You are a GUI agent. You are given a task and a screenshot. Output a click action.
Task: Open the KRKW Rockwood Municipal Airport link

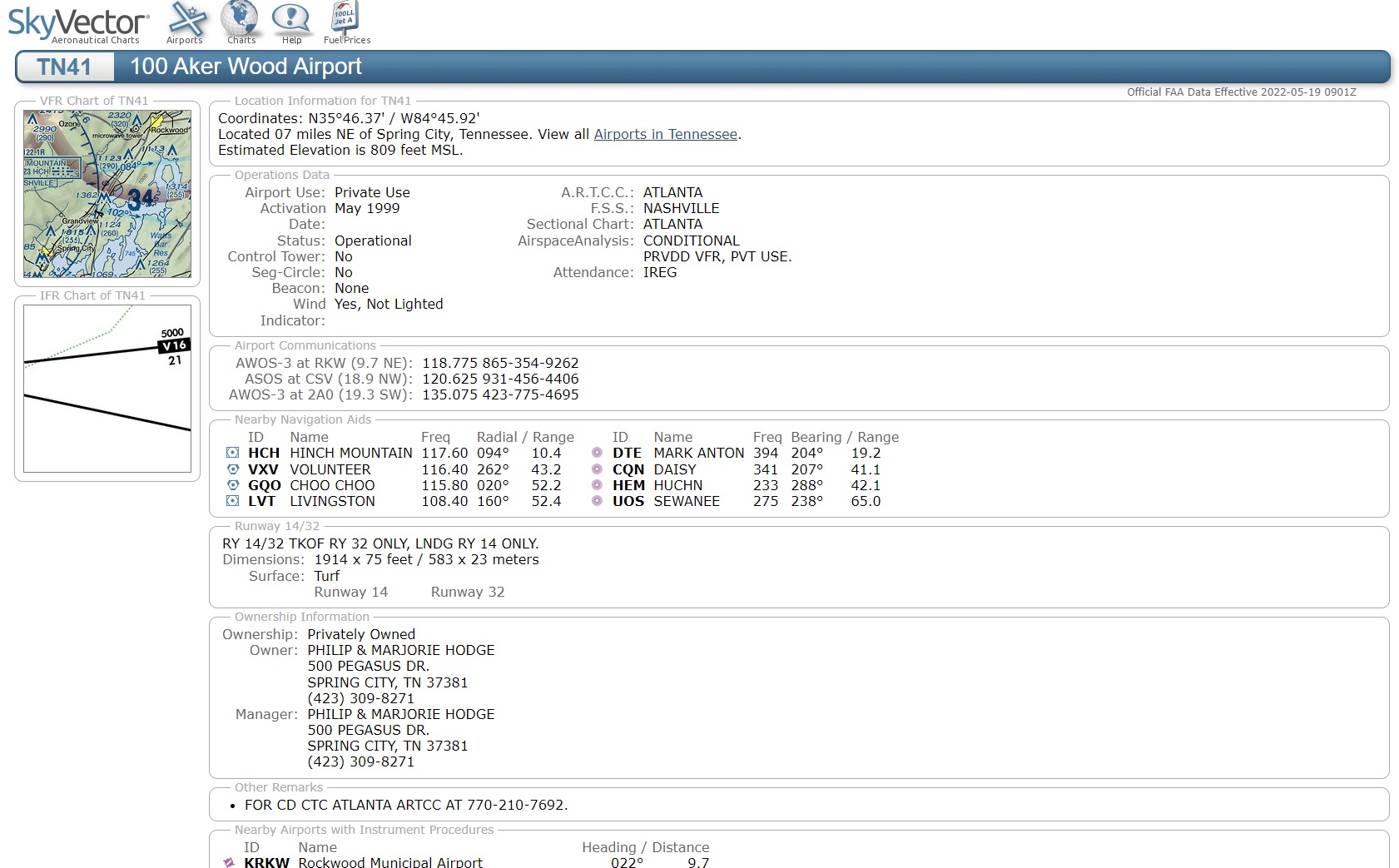coord(266,862)
